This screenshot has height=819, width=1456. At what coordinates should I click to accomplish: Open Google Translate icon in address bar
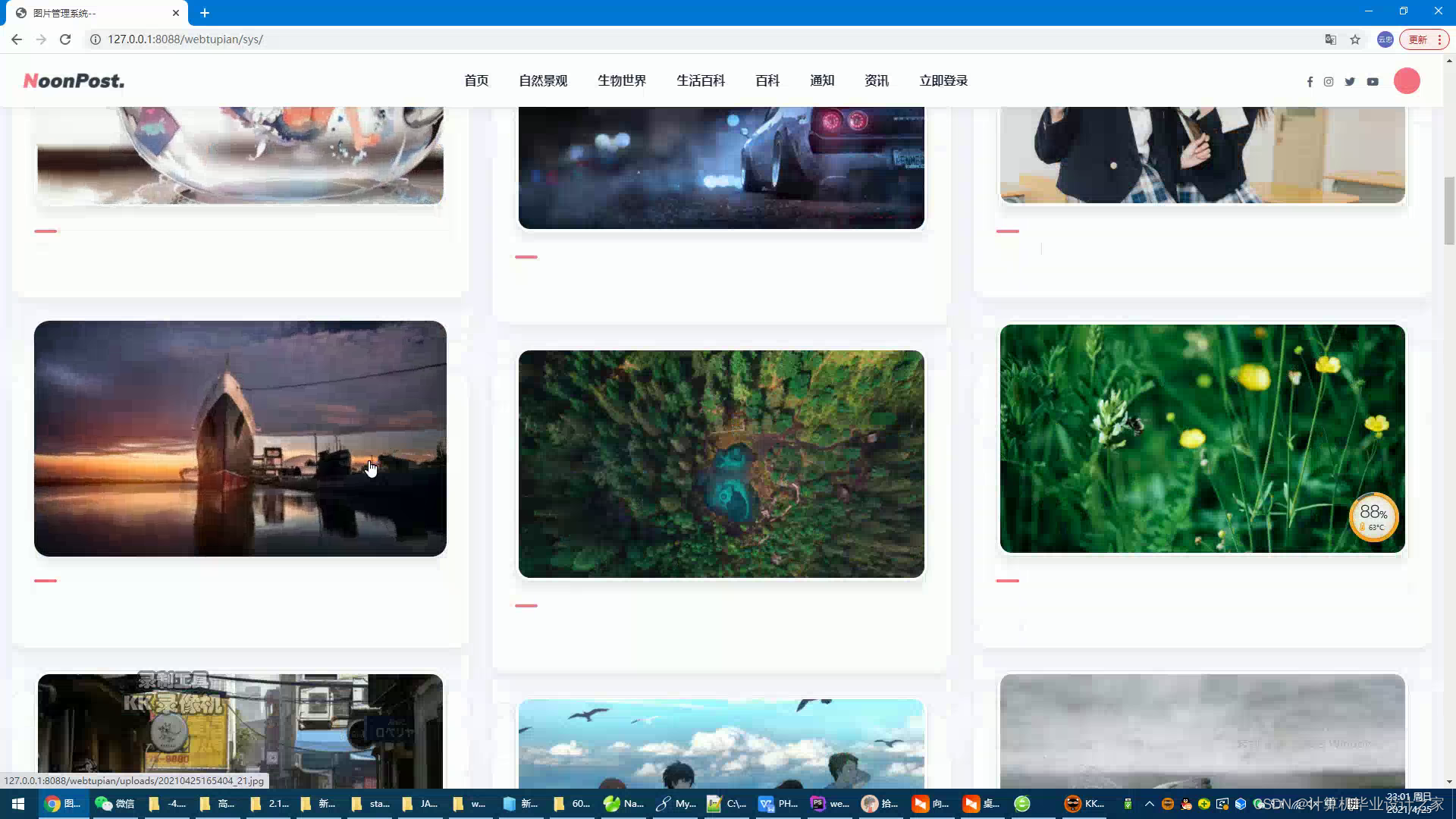pos(1330,39)
